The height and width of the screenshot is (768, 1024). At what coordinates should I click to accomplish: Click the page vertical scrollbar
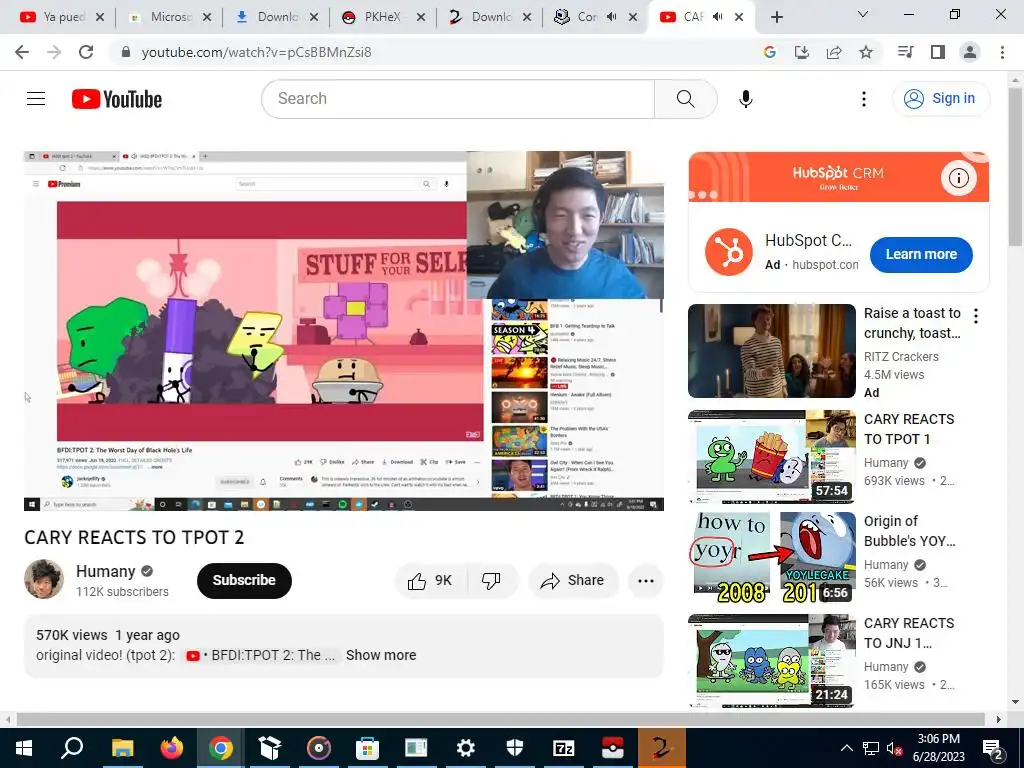[1016, 167]
